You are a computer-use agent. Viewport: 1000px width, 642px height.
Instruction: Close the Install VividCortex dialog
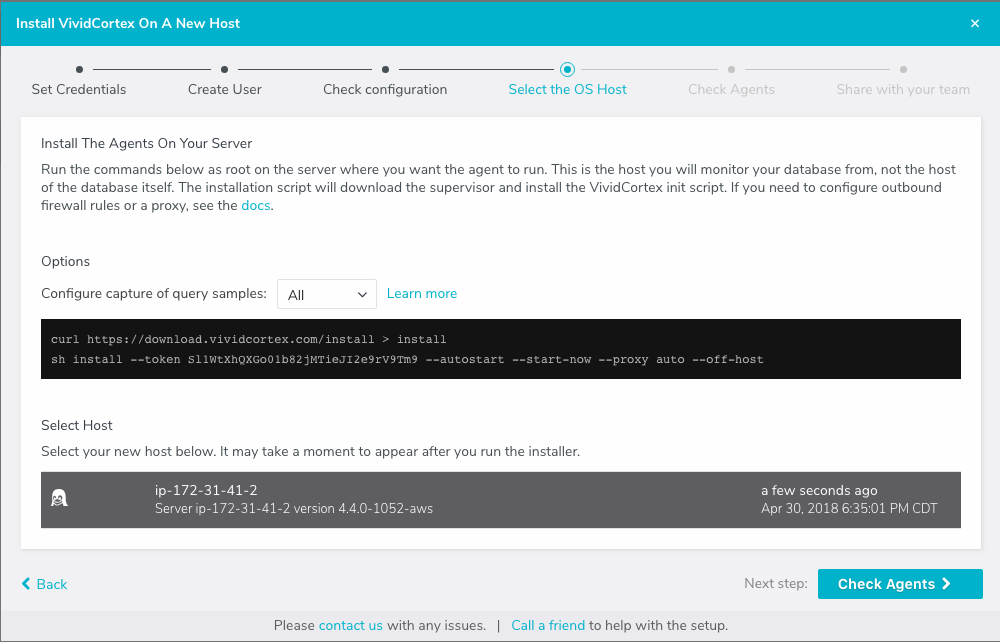click(x=974, y=24)
